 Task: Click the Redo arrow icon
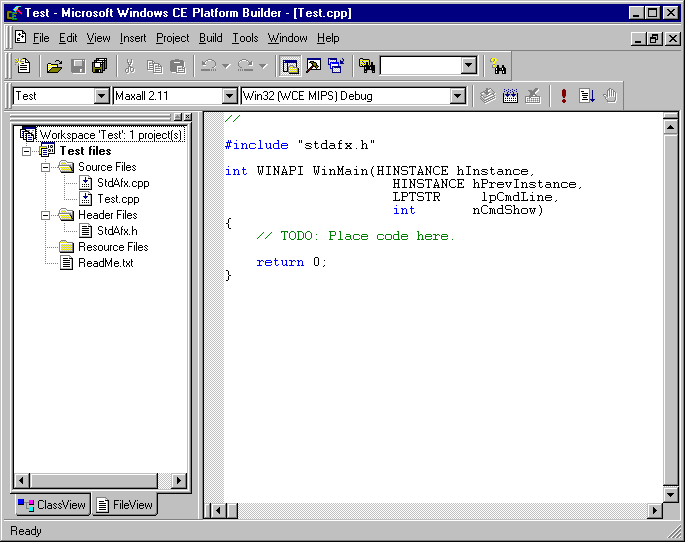click(246, 66)
